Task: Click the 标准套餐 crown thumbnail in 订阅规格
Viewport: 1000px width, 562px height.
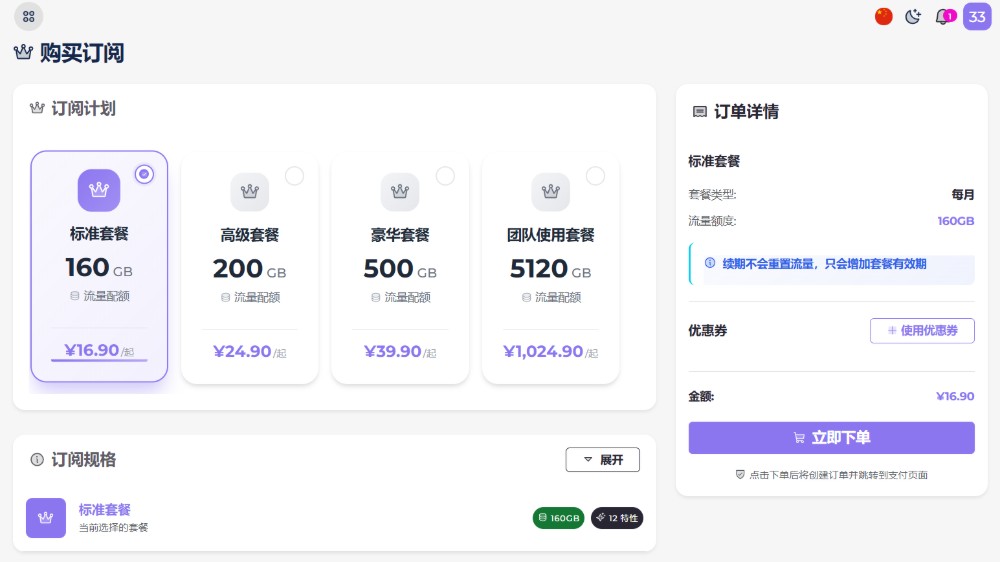Action: pyautogui.click(x=46, y=517)
